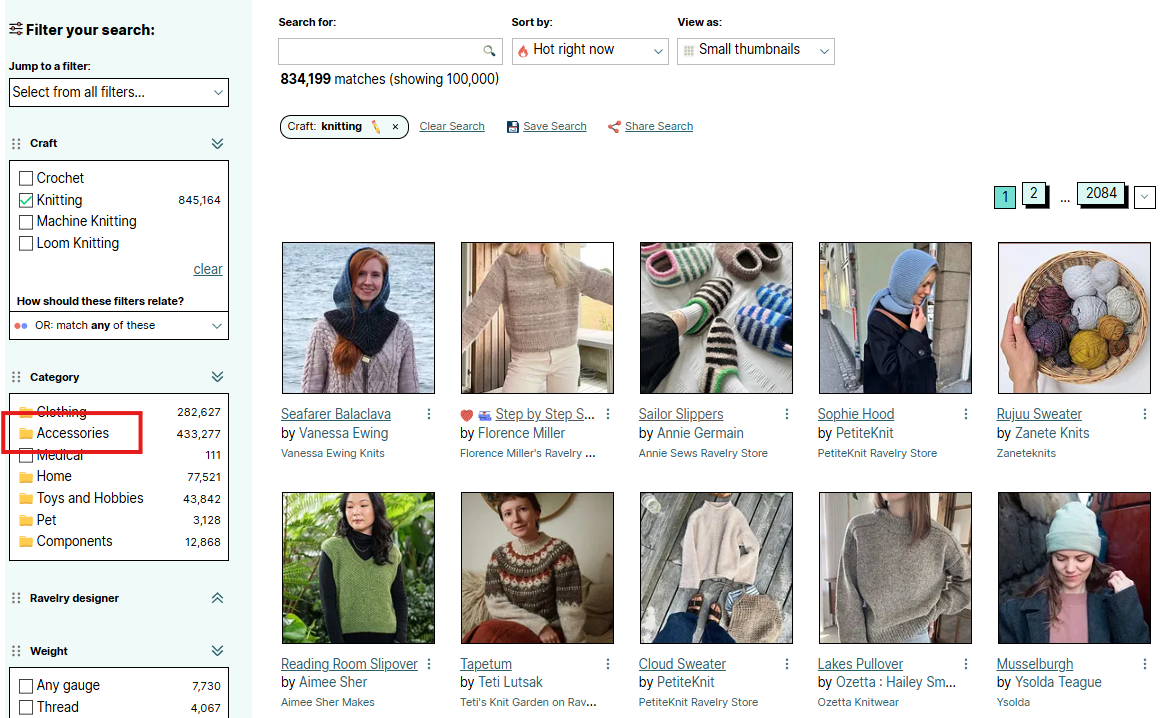Go to results page 2

[x=1034, y=195]
